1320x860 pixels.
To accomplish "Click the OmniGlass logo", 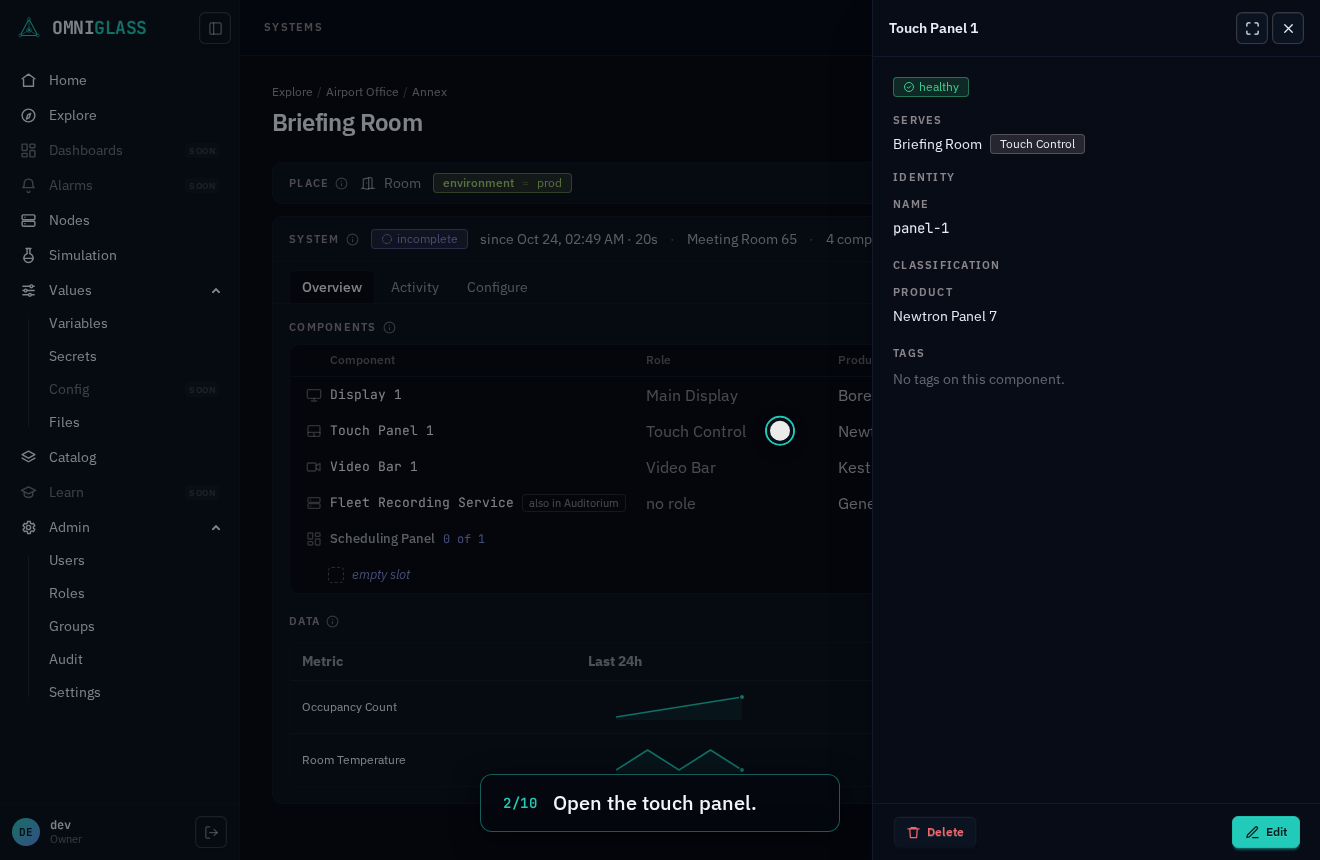I will [x=83, y=28].
